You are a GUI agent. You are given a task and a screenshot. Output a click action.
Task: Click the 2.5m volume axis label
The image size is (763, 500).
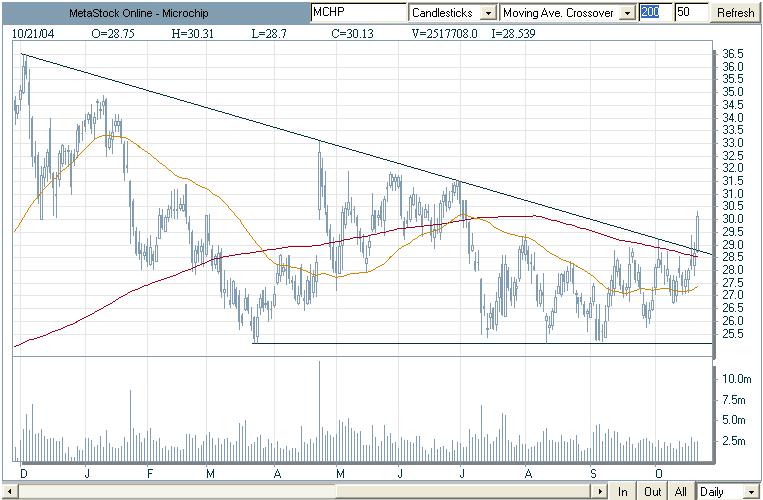(734, 441)
